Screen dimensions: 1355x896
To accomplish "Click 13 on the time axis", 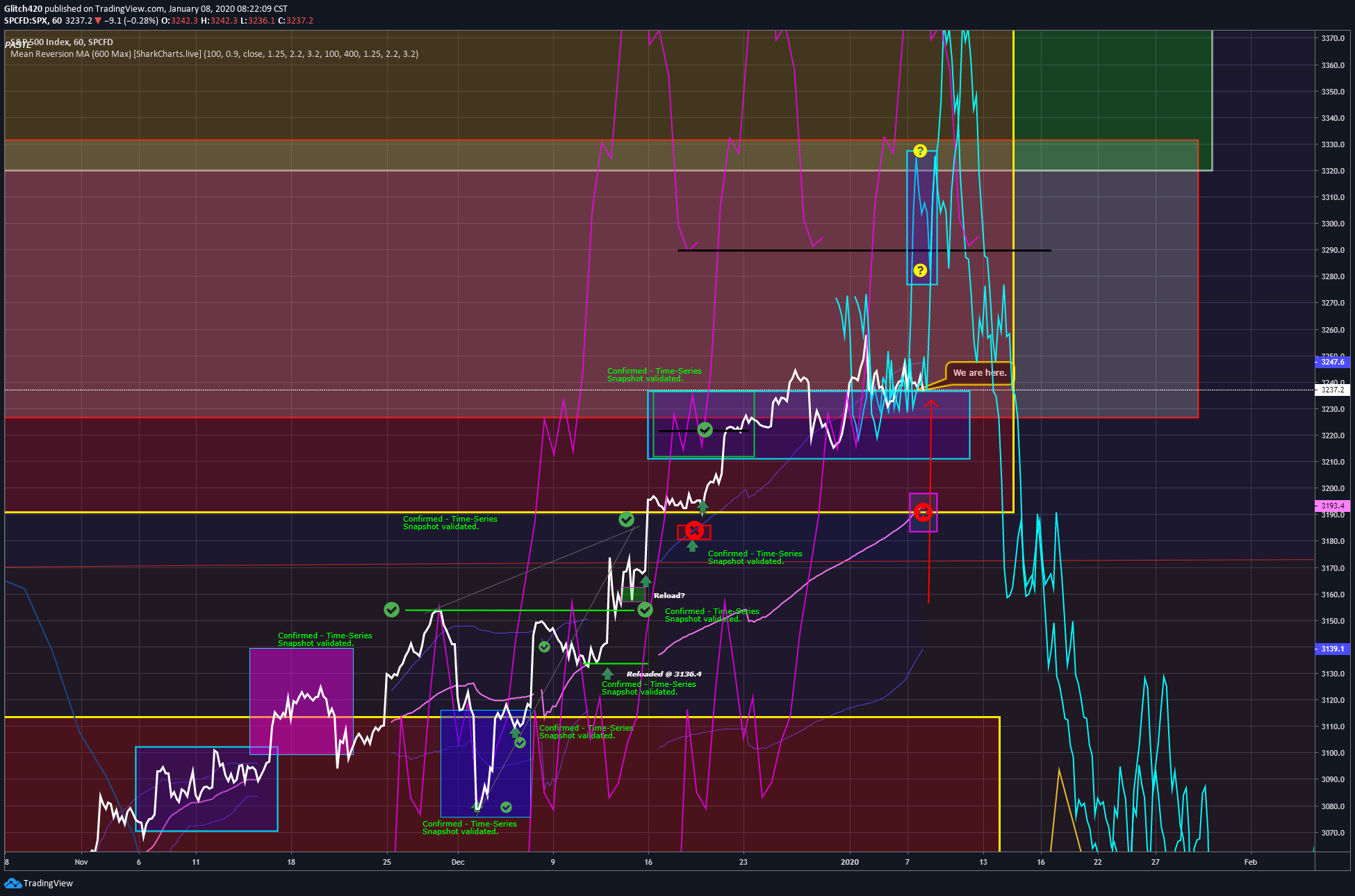I will 983,862.
